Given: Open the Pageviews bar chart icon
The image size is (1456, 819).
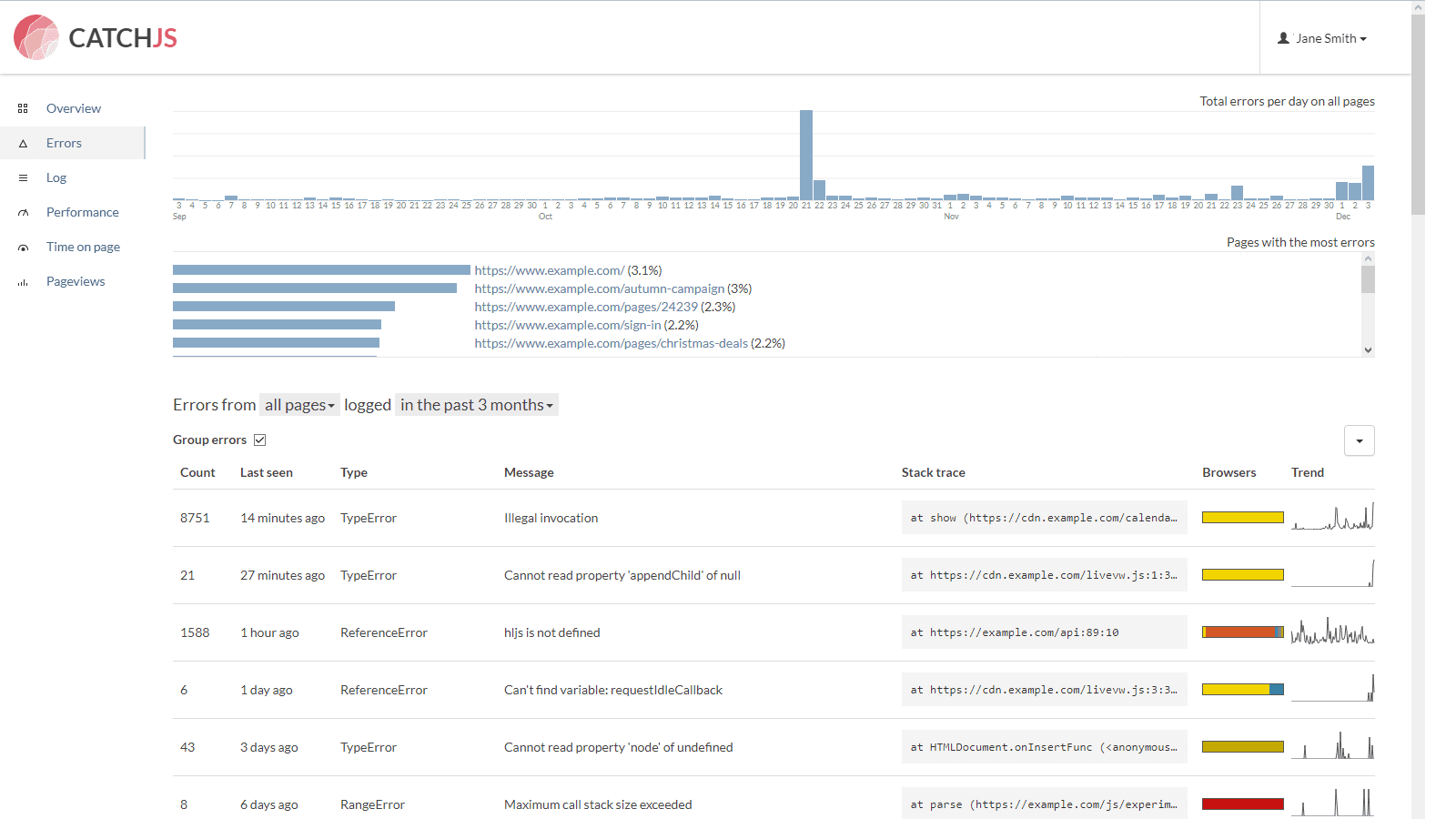Looking at the screenshot, I should [x=24, y=281].
